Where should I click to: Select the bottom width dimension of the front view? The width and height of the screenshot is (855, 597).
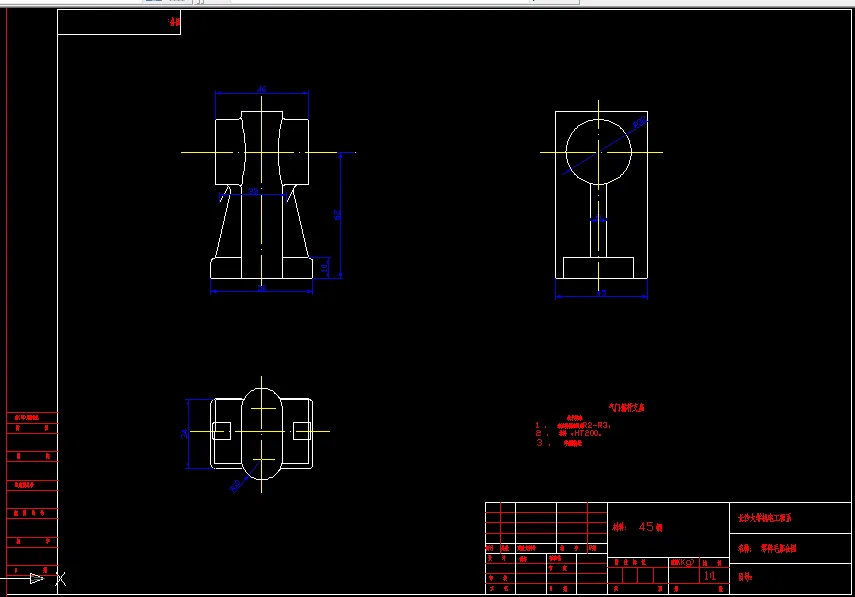click(262, 288)
